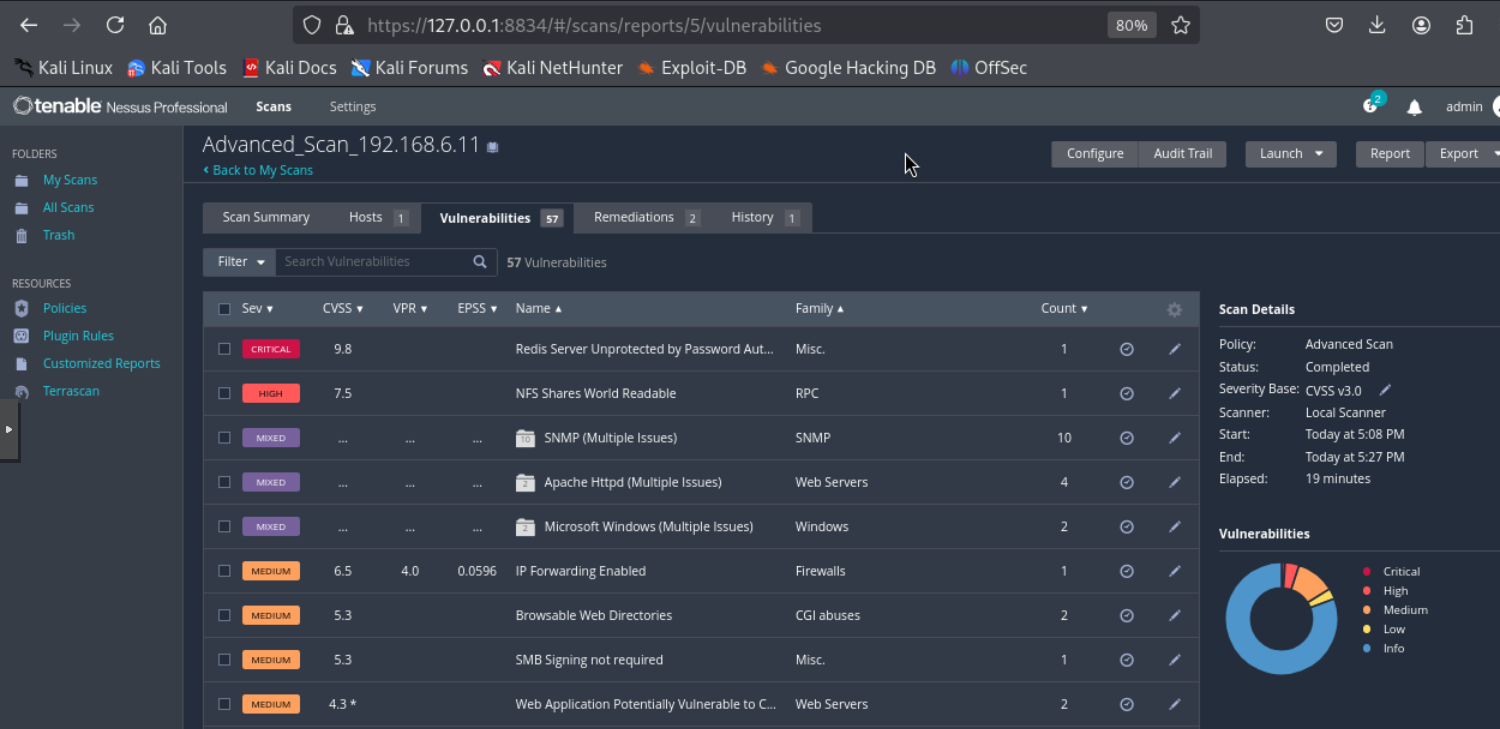Switch to the Remediations tab

point(645,217)
